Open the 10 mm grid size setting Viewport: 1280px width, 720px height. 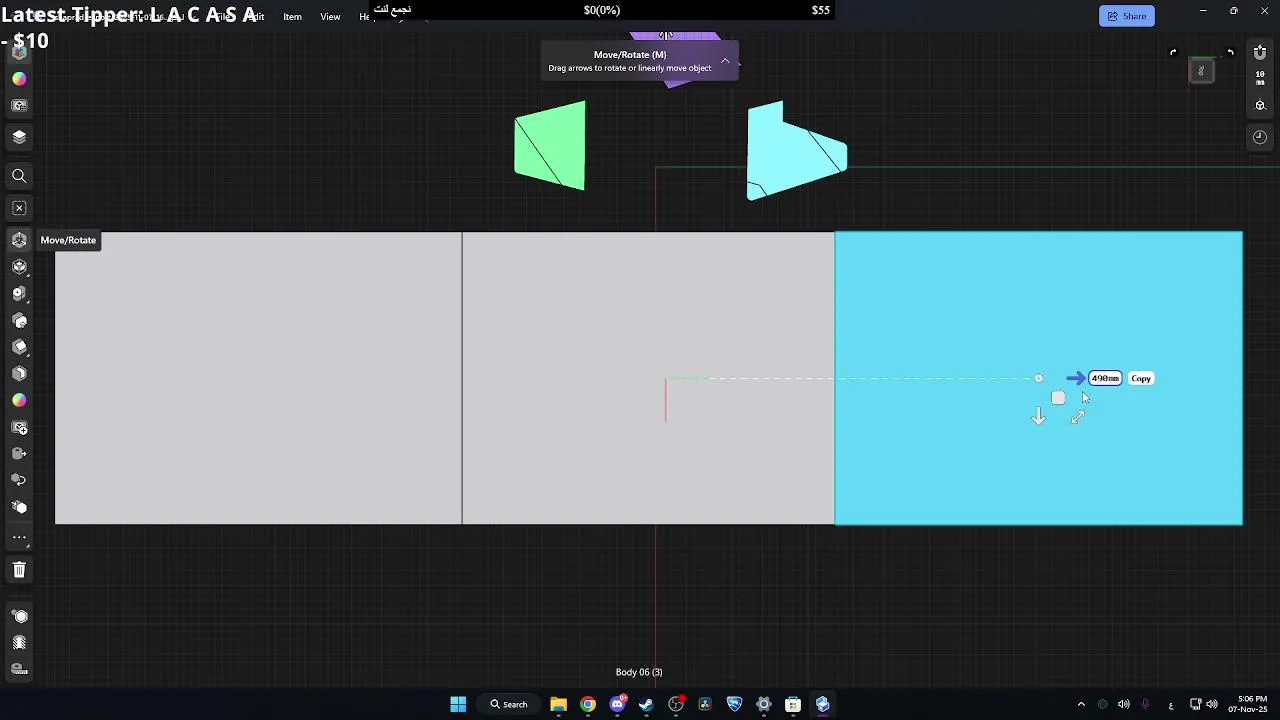pos(1260,78)
